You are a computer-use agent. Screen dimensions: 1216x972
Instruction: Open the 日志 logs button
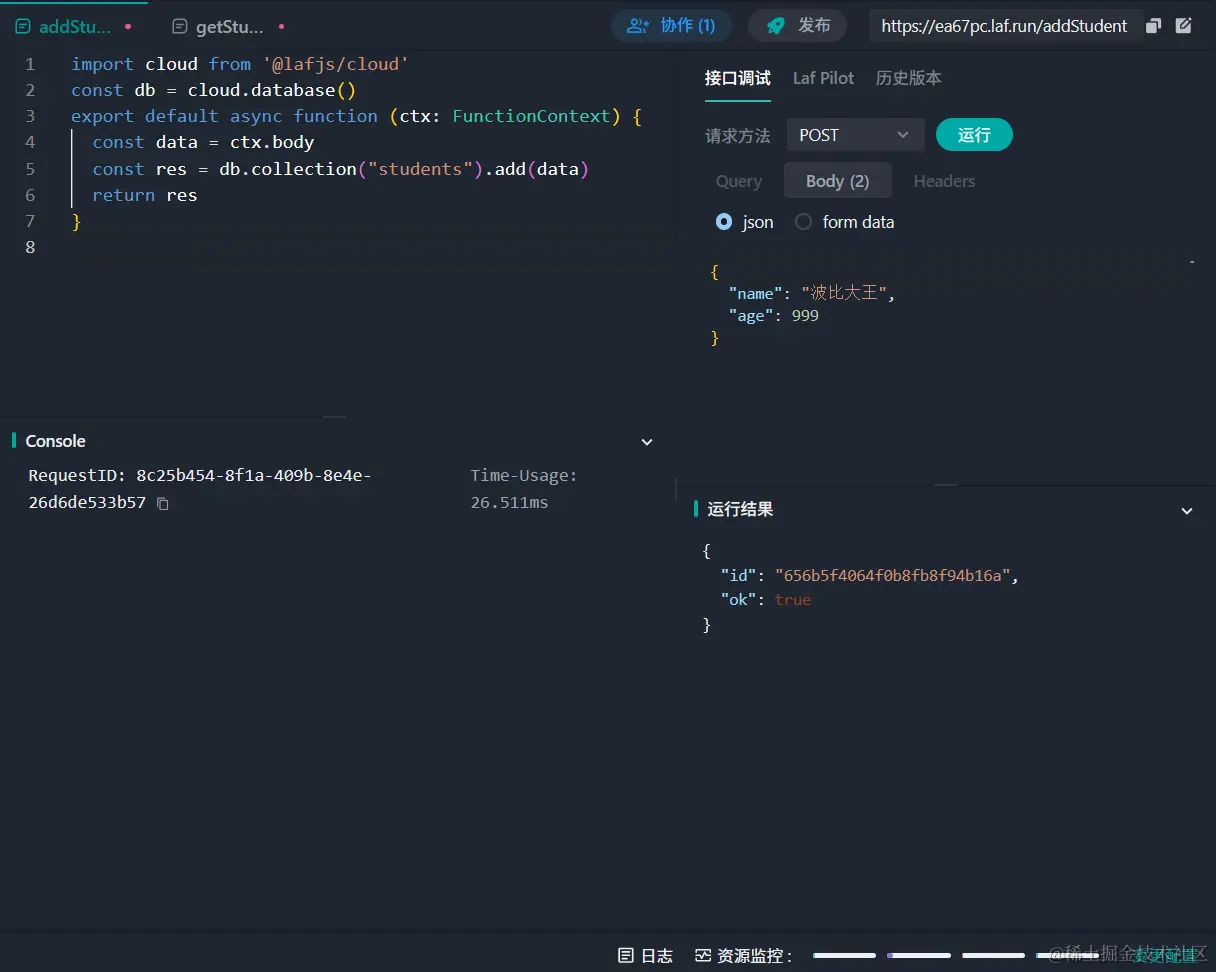645,955
